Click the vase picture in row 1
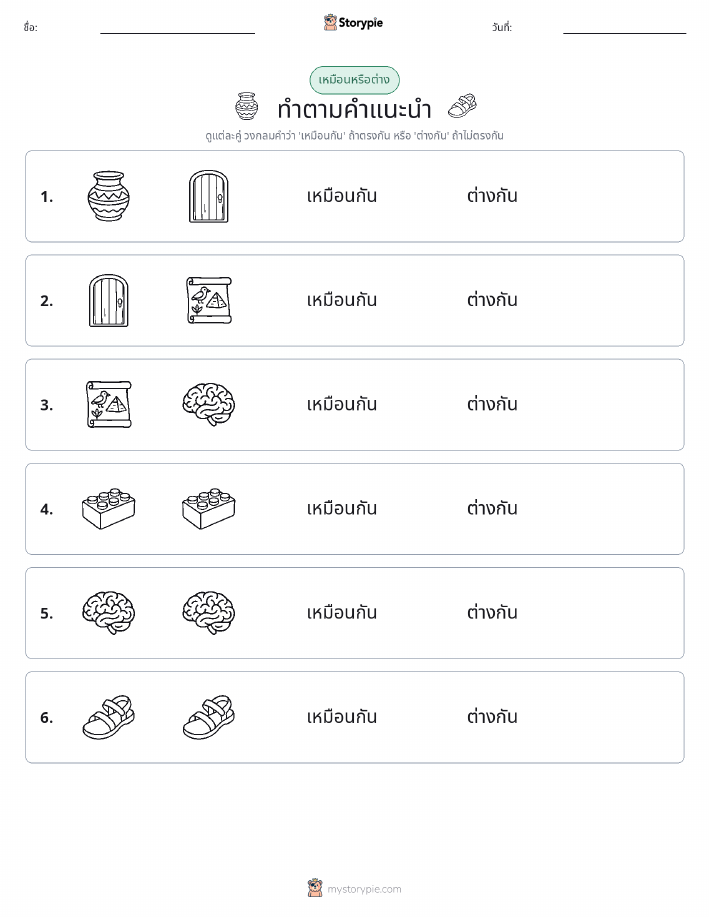709x917 pixels. point(108,196)
